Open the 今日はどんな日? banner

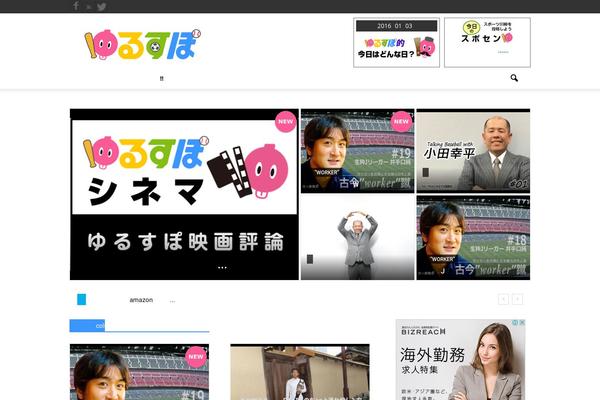396,42
